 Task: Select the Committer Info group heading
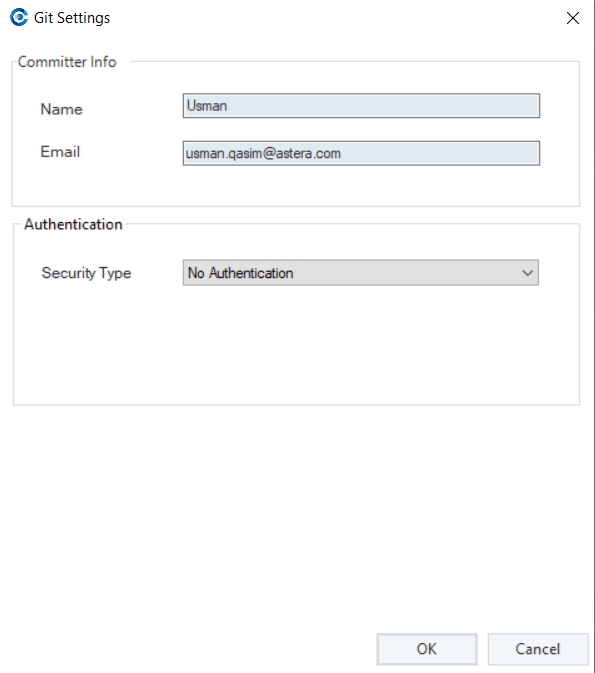67,62
